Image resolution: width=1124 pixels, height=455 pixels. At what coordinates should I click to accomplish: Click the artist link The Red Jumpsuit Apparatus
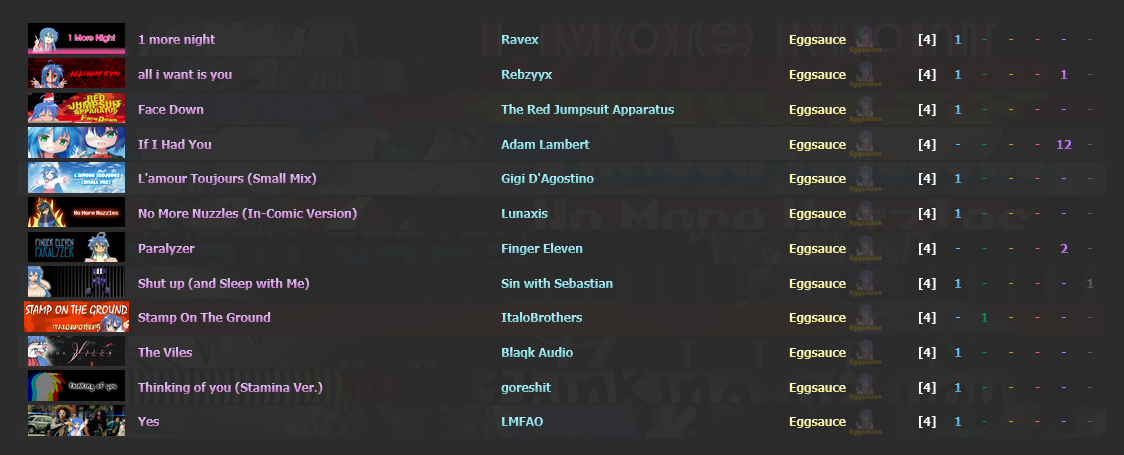(587, 110)
